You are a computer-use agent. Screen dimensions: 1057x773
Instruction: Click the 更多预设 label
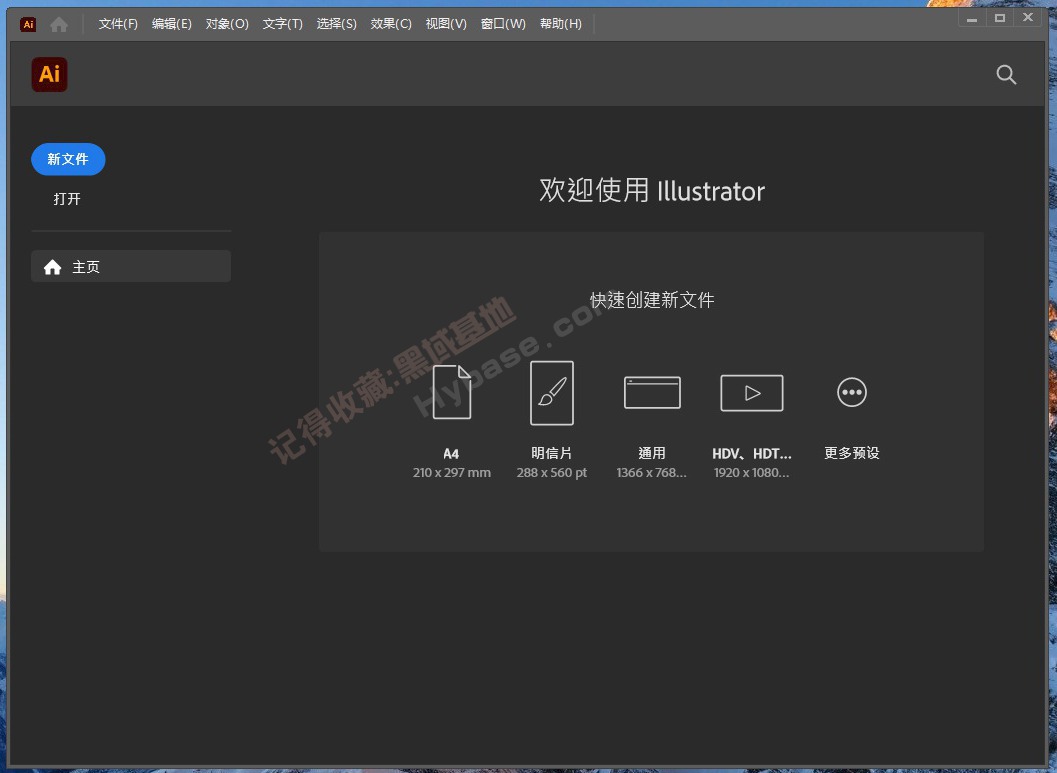pos(852,453)
